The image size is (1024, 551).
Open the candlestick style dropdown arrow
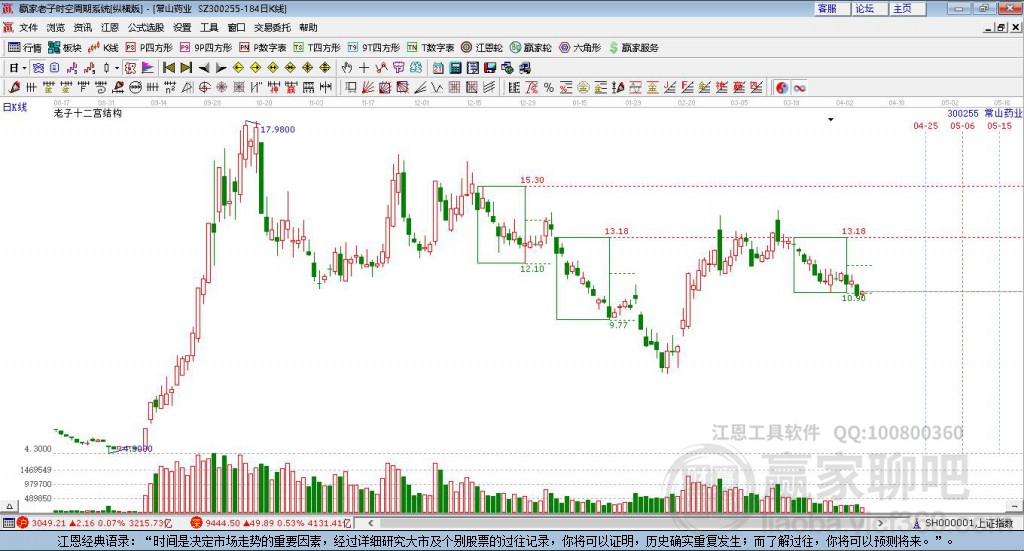pos(117,68)
